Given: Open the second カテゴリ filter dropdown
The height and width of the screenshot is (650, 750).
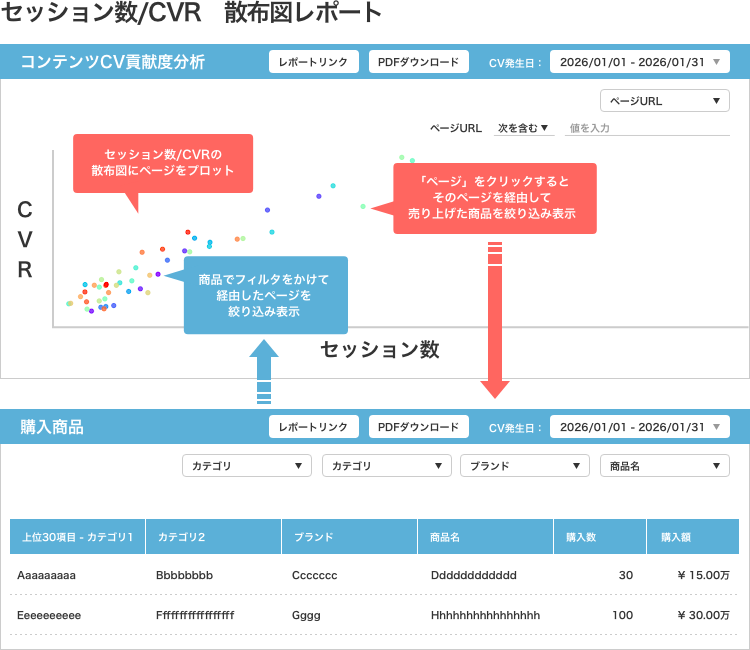Looking at the screenshot, I should (387, 466).
